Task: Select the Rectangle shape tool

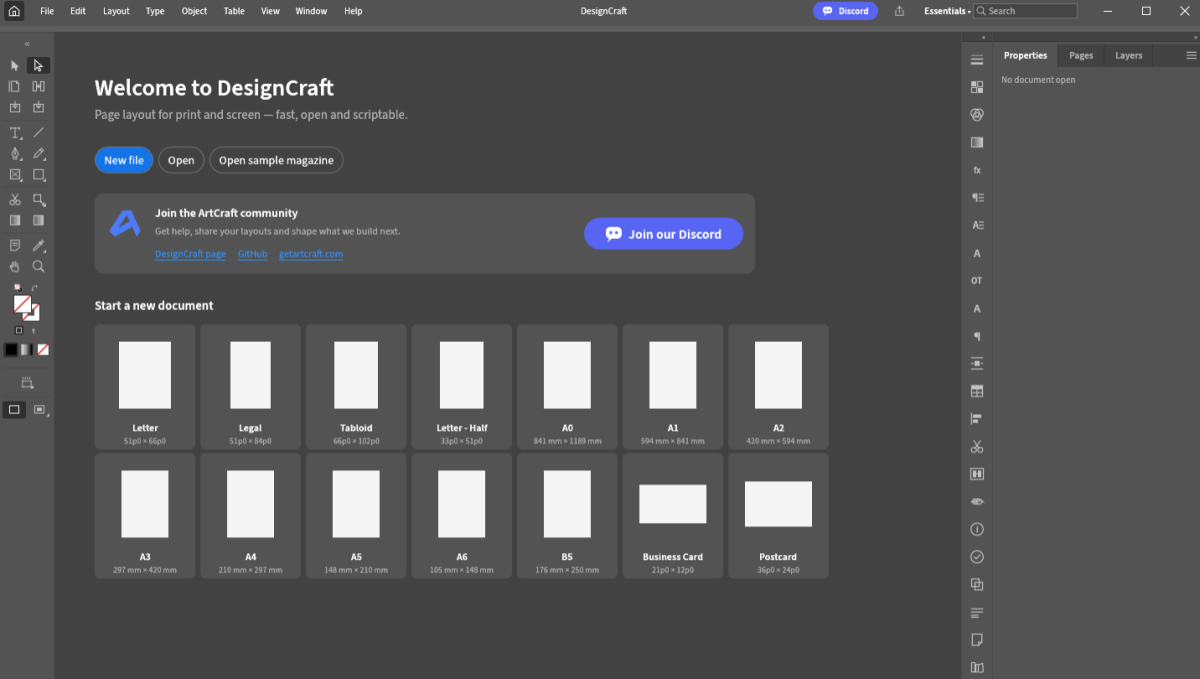Action: 38,175
